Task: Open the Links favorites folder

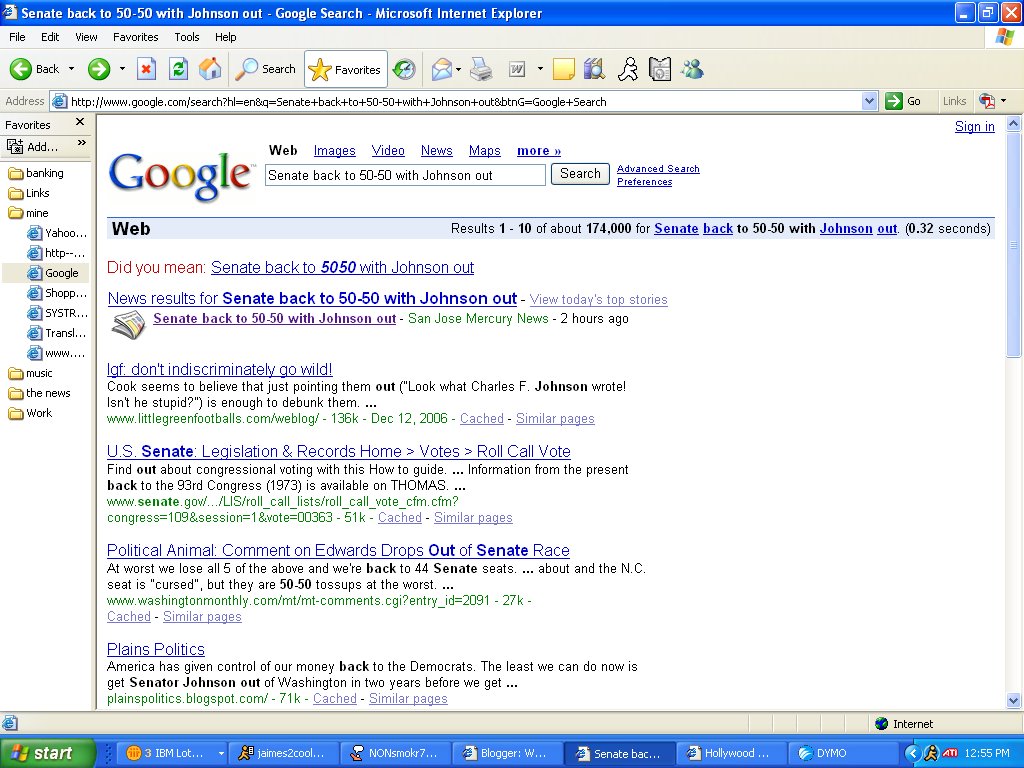Action: tap(29, 193)
